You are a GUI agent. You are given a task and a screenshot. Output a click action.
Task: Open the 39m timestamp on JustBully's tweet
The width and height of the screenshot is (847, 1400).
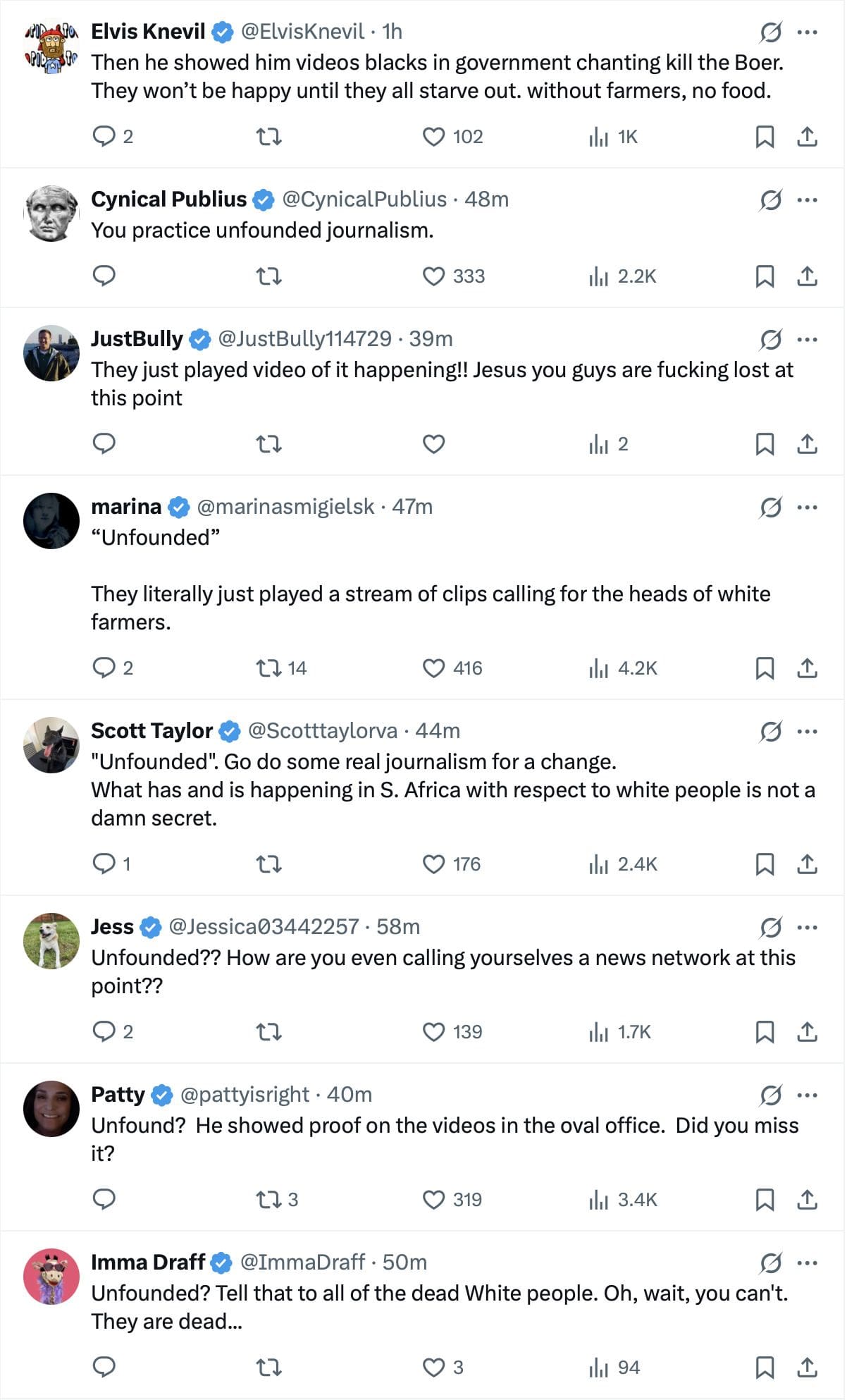[x=431, y=339]
